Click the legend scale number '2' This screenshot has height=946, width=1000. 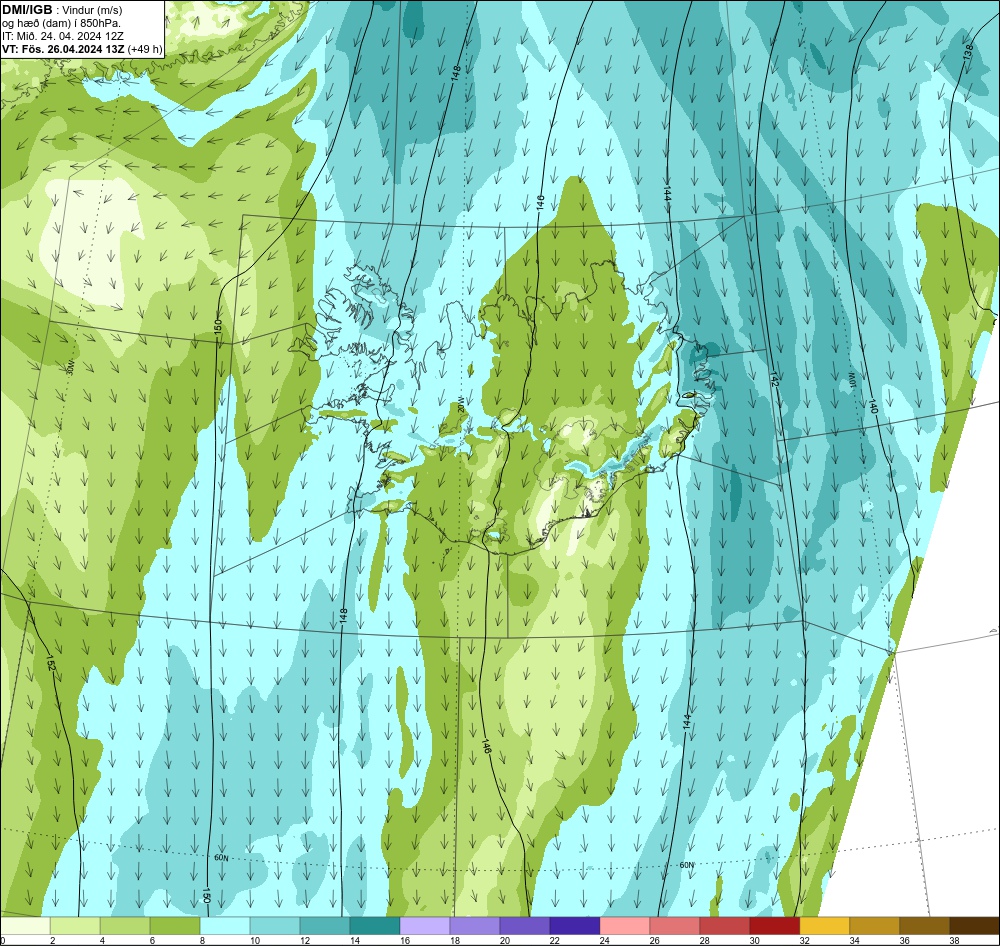click(x=52, y=940)
